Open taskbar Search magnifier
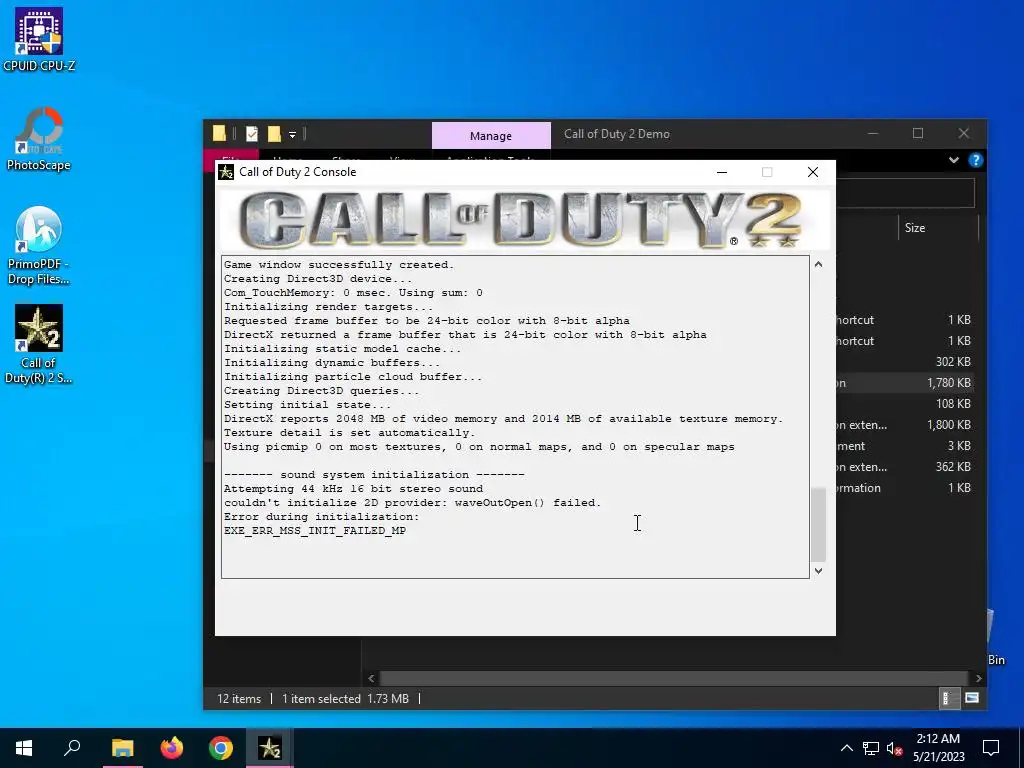The image size is (1024, 768). pos(72,748)
